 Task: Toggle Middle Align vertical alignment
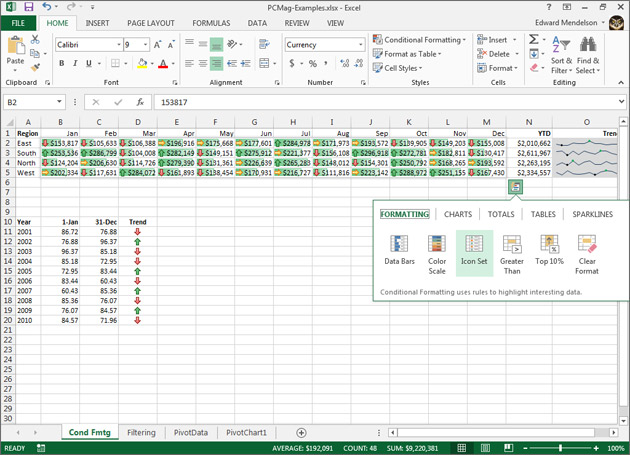pos(203,44)
